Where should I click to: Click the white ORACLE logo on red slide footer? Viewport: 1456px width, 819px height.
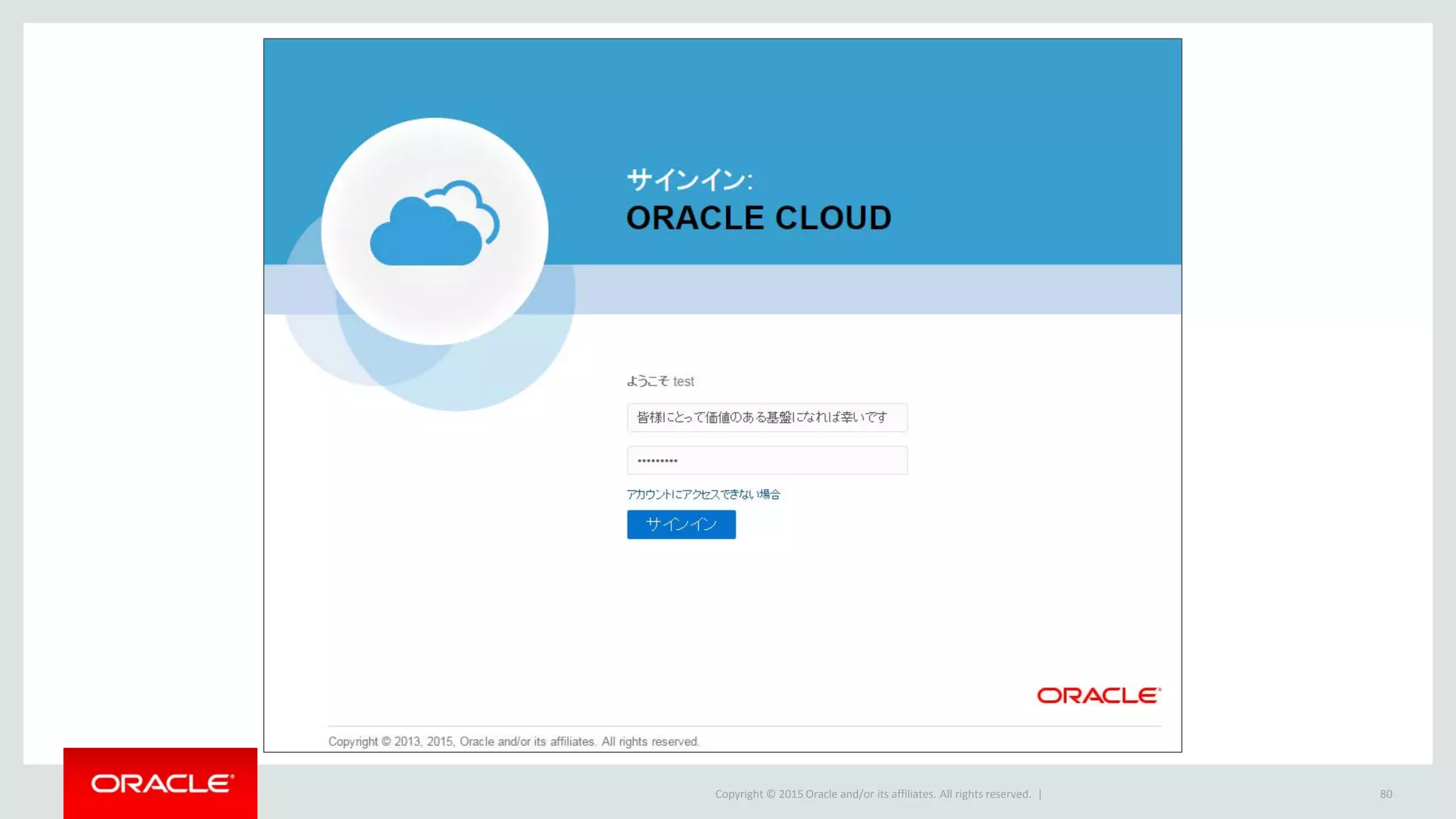(162, 783)
